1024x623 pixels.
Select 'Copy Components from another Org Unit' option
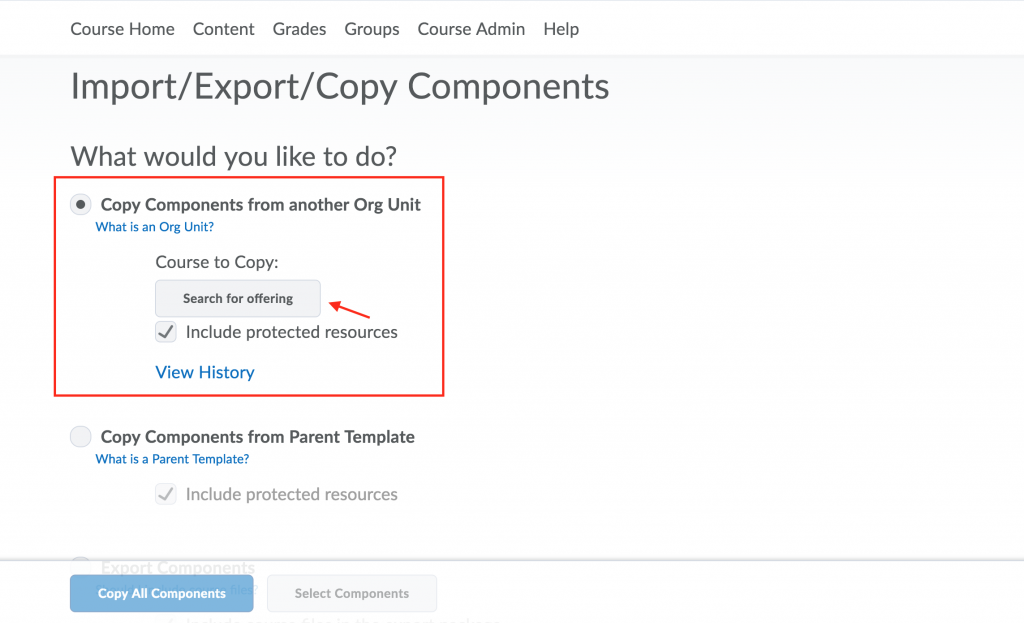point(80,204)
